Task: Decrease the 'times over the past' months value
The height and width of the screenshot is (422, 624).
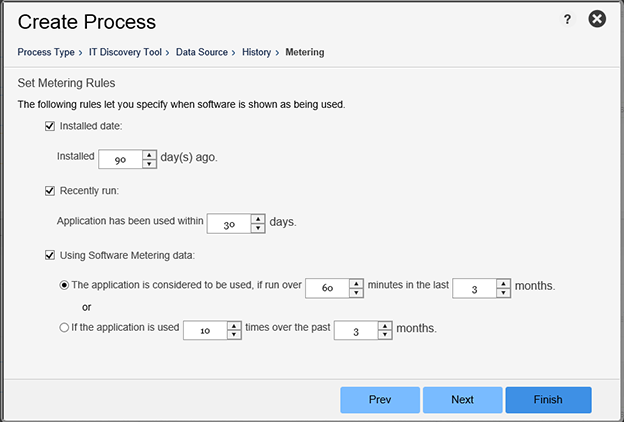Action: coord(384,333)
